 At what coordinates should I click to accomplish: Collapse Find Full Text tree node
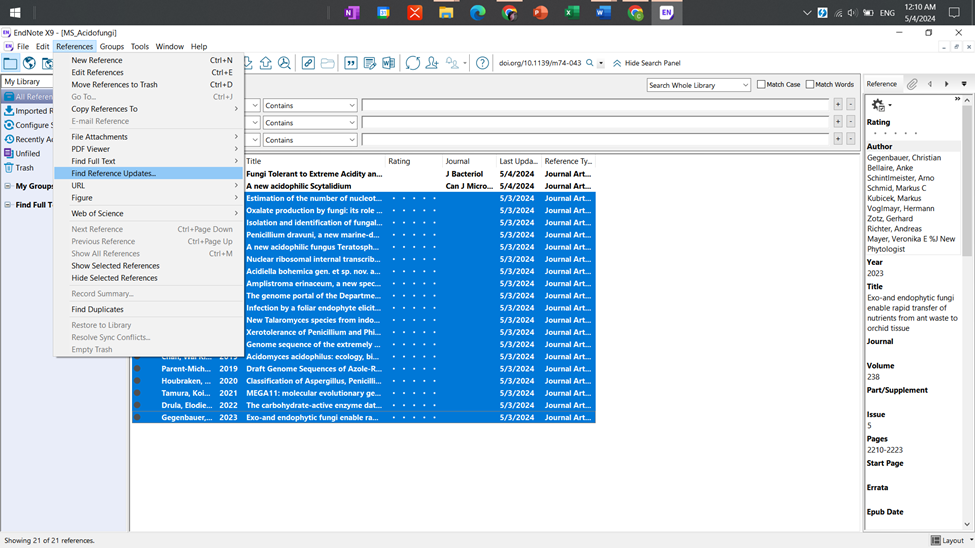pyautogui.click(x=7, y=205)
